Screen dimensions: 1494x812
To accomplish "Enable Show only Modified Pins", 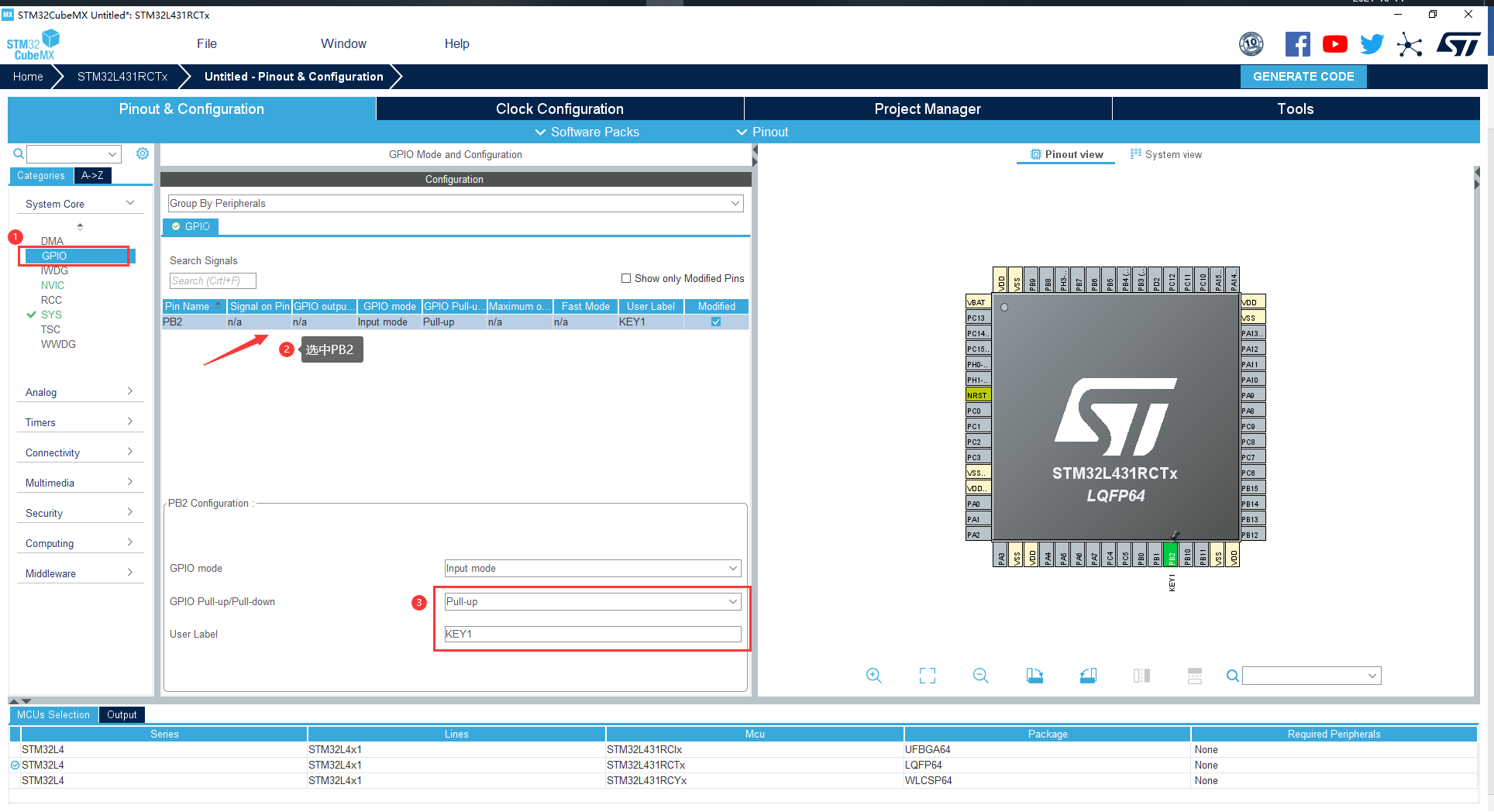I will [x=626, y=278].
